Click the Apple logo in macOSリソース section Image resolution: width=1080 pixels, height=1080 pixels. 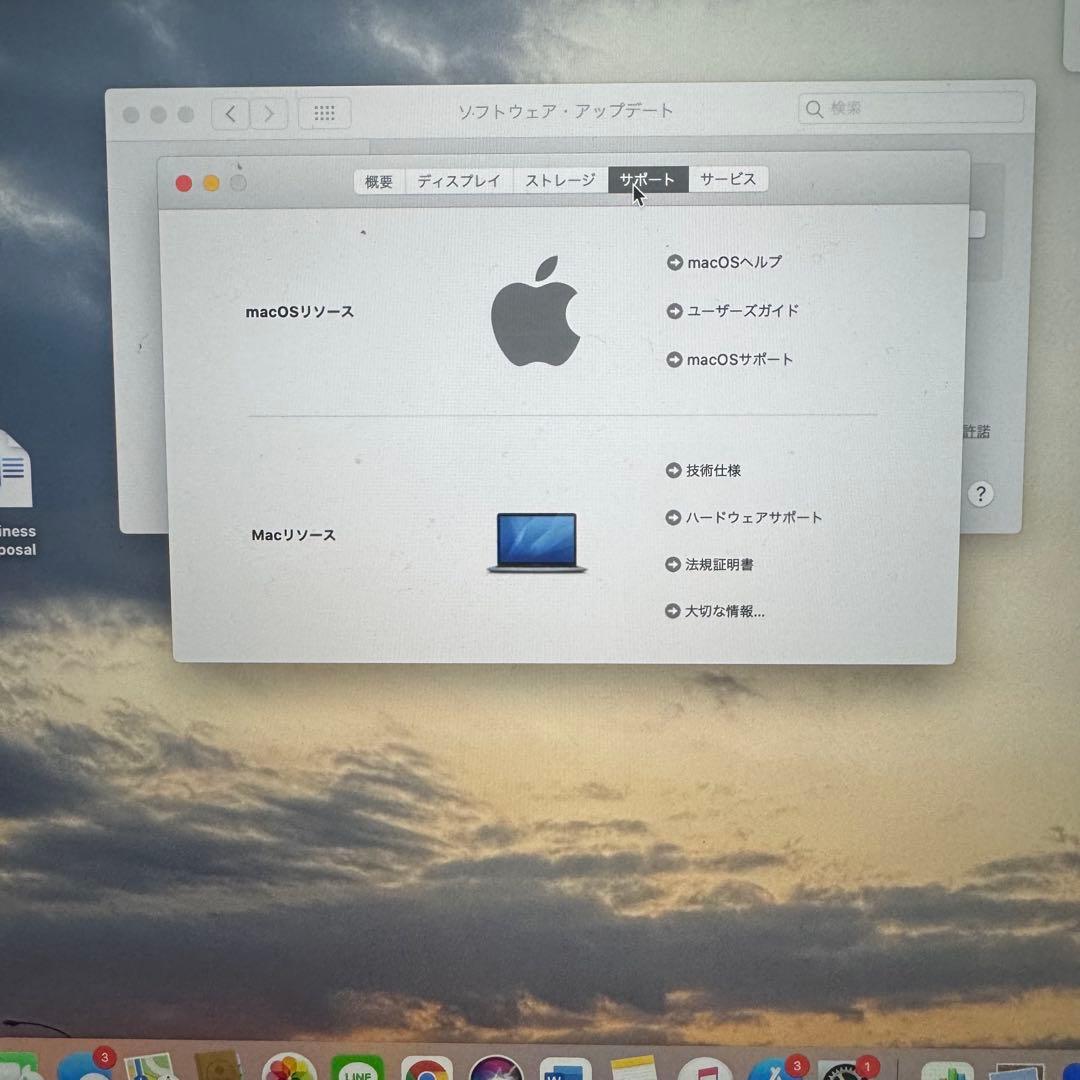[x=538, y=310]
